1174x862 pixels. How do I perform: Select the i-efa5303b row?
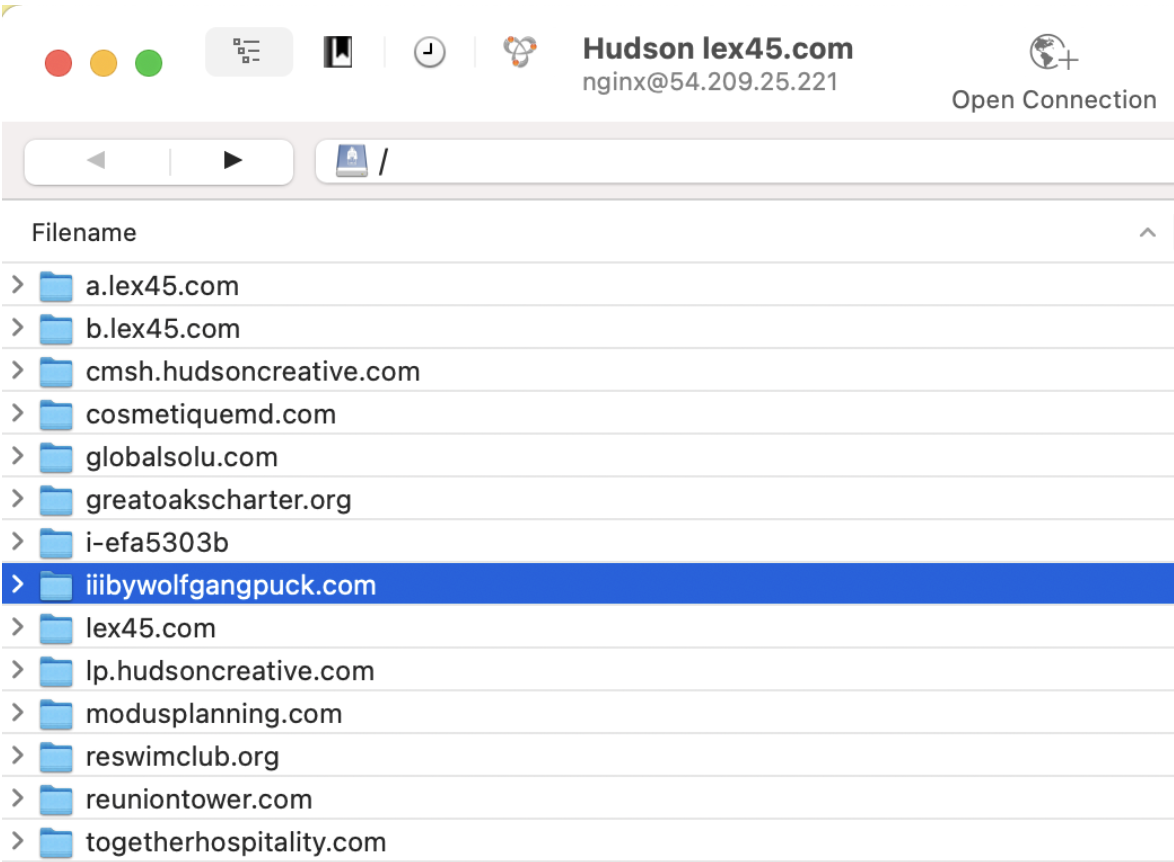click(588, 541)
